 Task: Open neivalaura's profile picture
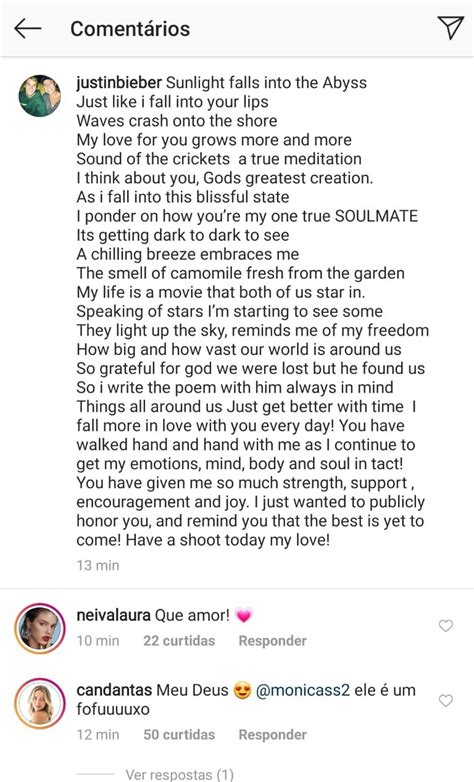pos(40,628)
